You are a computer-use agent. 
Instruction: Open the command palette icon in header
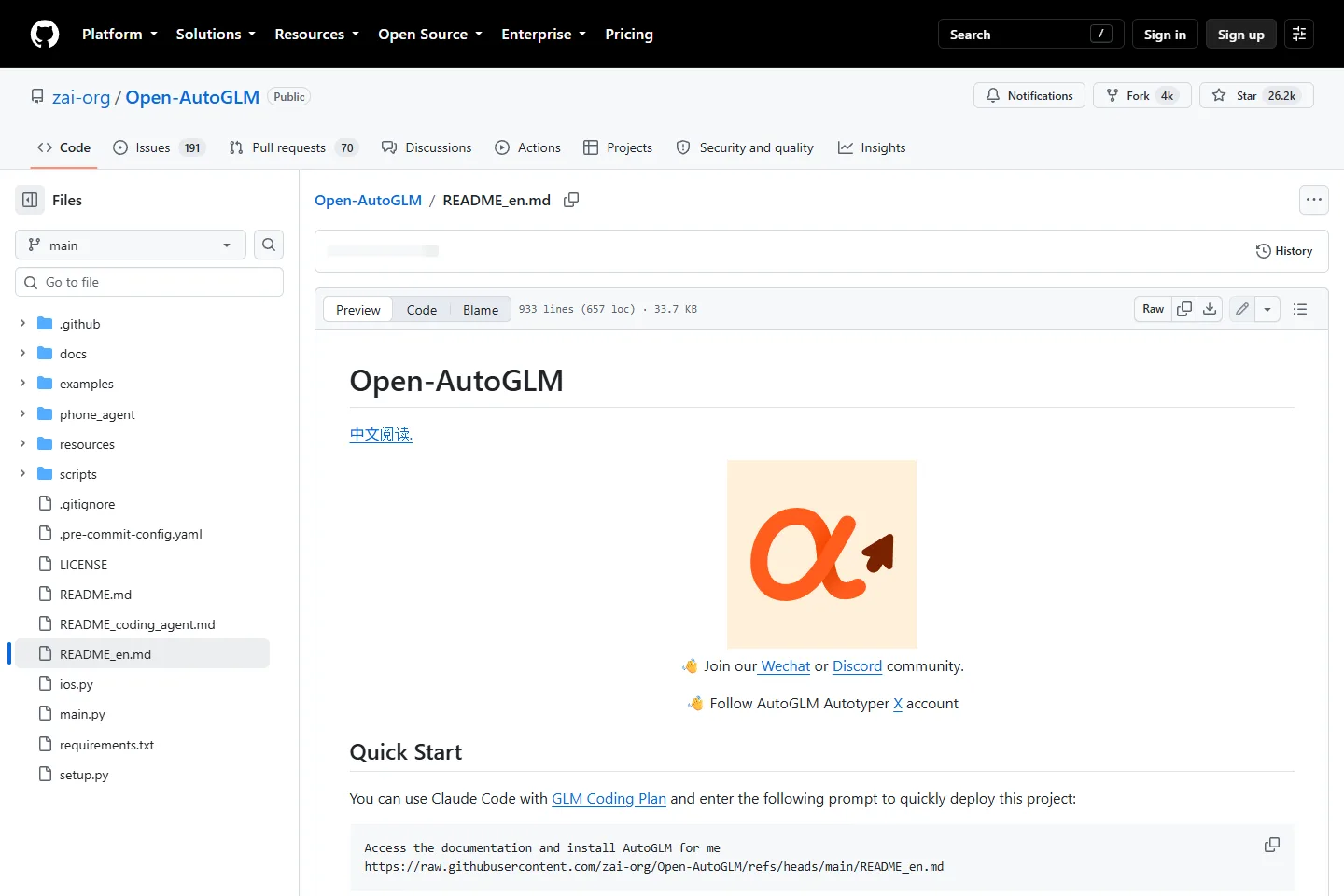pos(1298,34)
